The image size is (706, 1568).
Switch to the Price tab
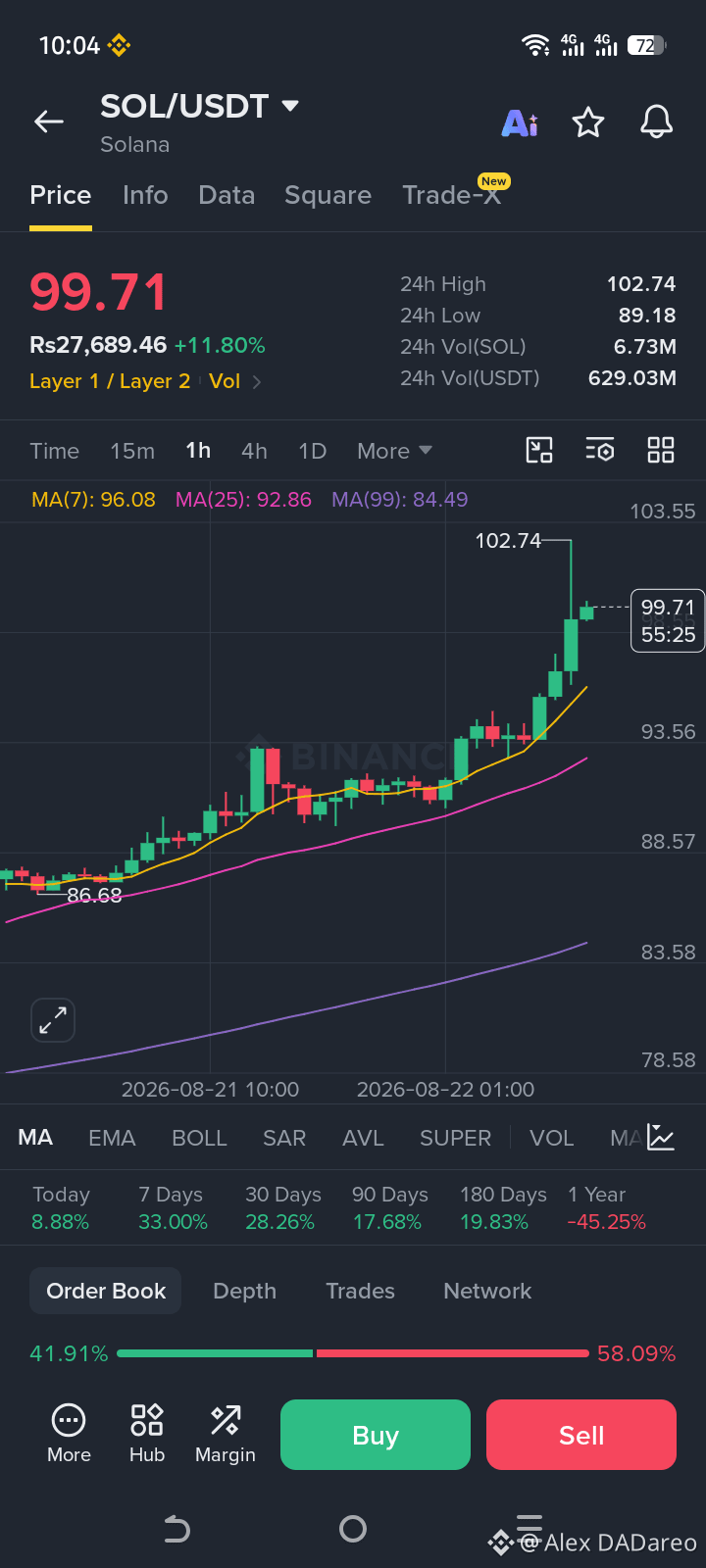[61, 195]
